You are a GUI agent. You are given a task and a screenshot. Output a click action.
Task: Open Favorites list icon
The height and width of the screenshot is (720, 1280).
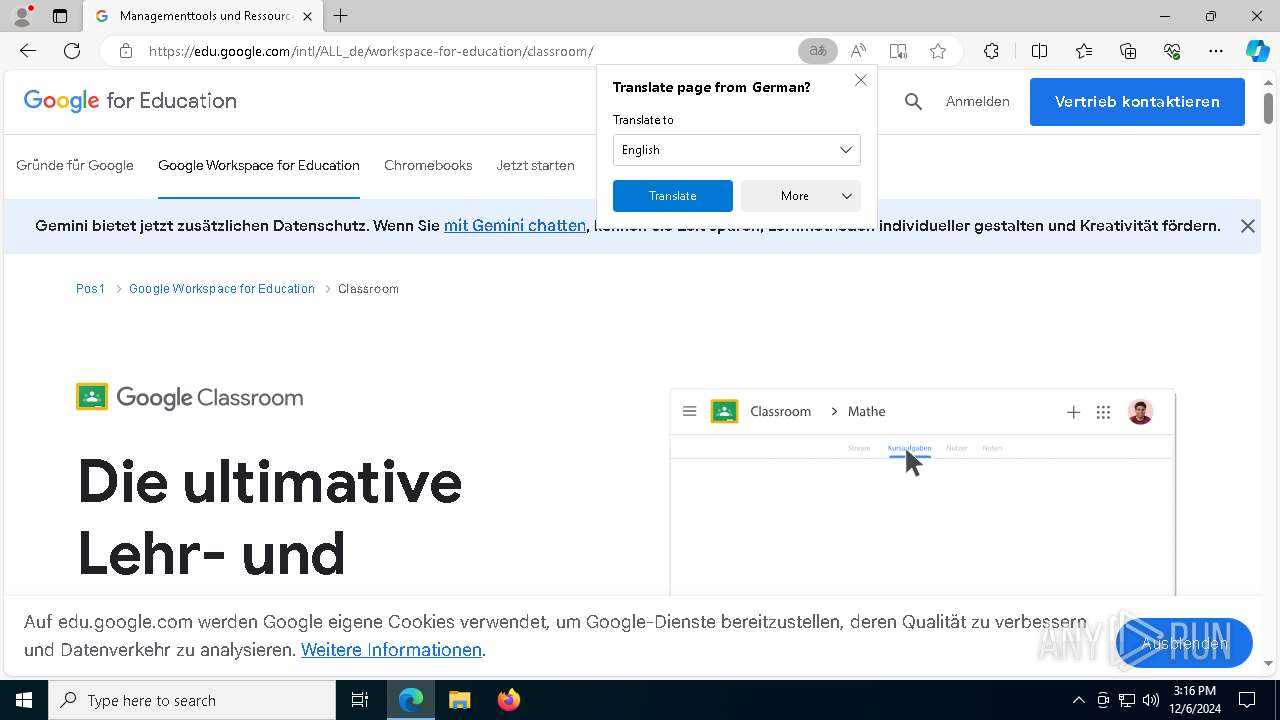(1084, 51)
